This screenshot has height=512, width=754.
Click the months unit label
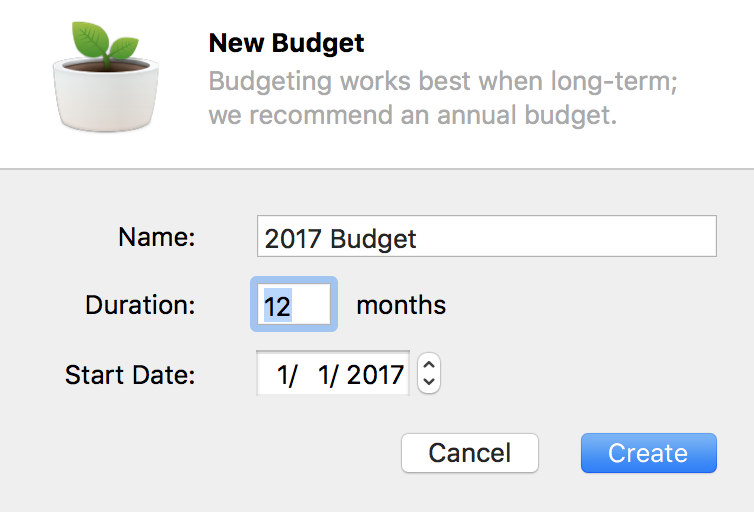pos(401,305)
